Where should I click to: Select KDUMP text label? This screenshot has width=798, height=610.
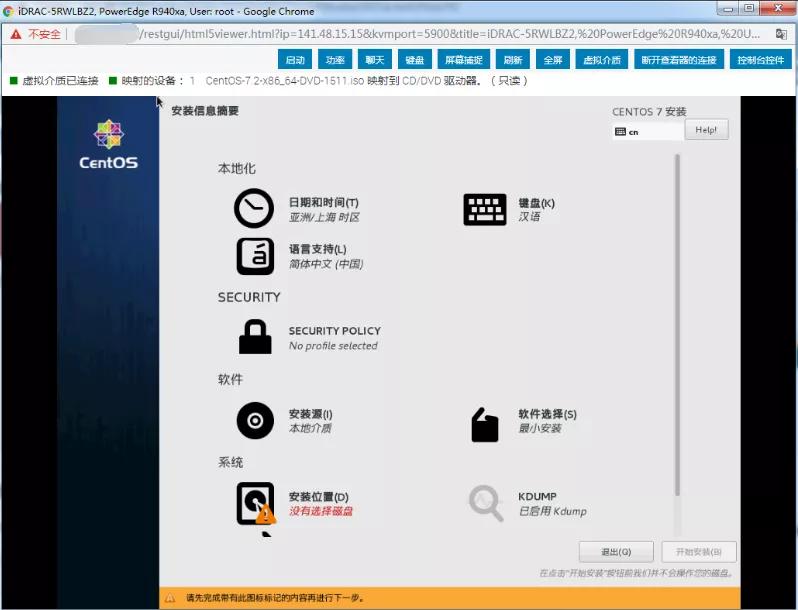point(537,497)
